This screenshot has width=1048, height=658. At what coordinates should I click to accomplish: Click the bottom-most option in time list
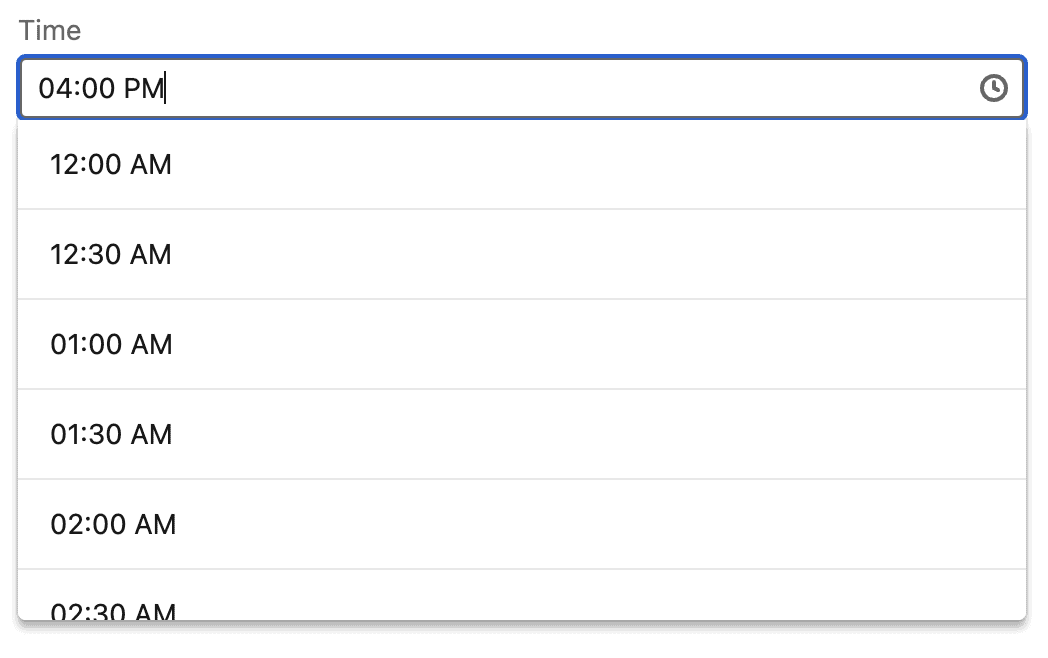520,605
